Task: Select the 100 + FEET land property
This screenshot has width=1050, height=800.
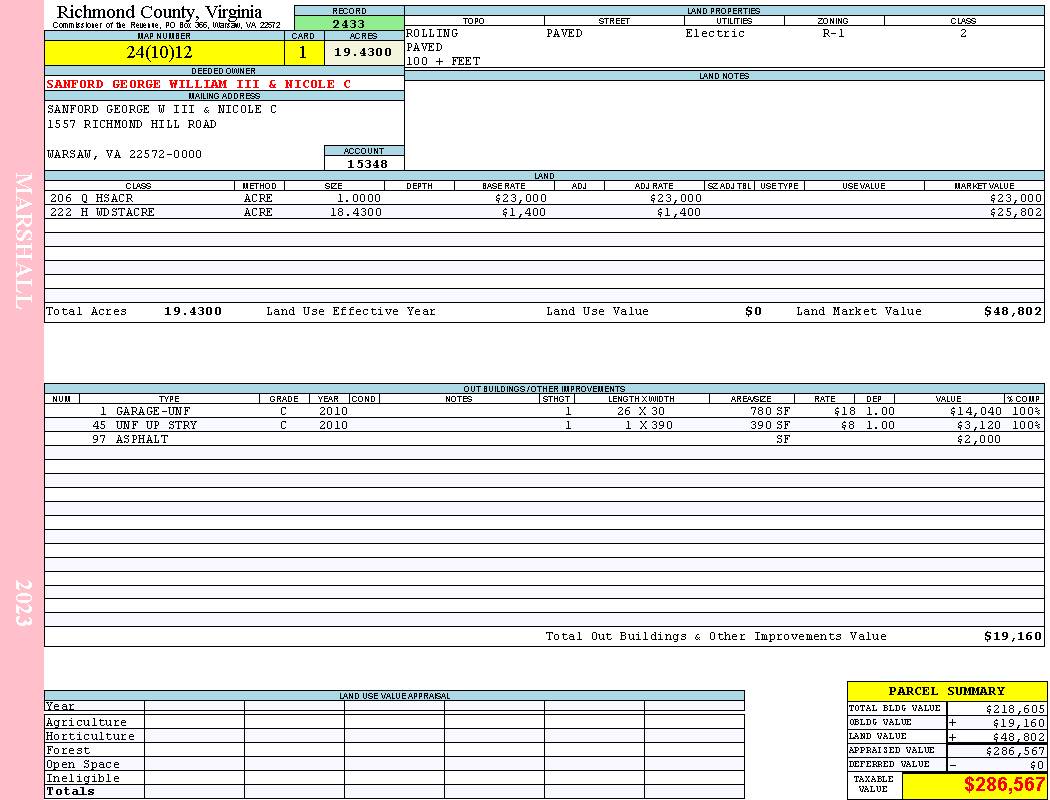Action: 443,61
